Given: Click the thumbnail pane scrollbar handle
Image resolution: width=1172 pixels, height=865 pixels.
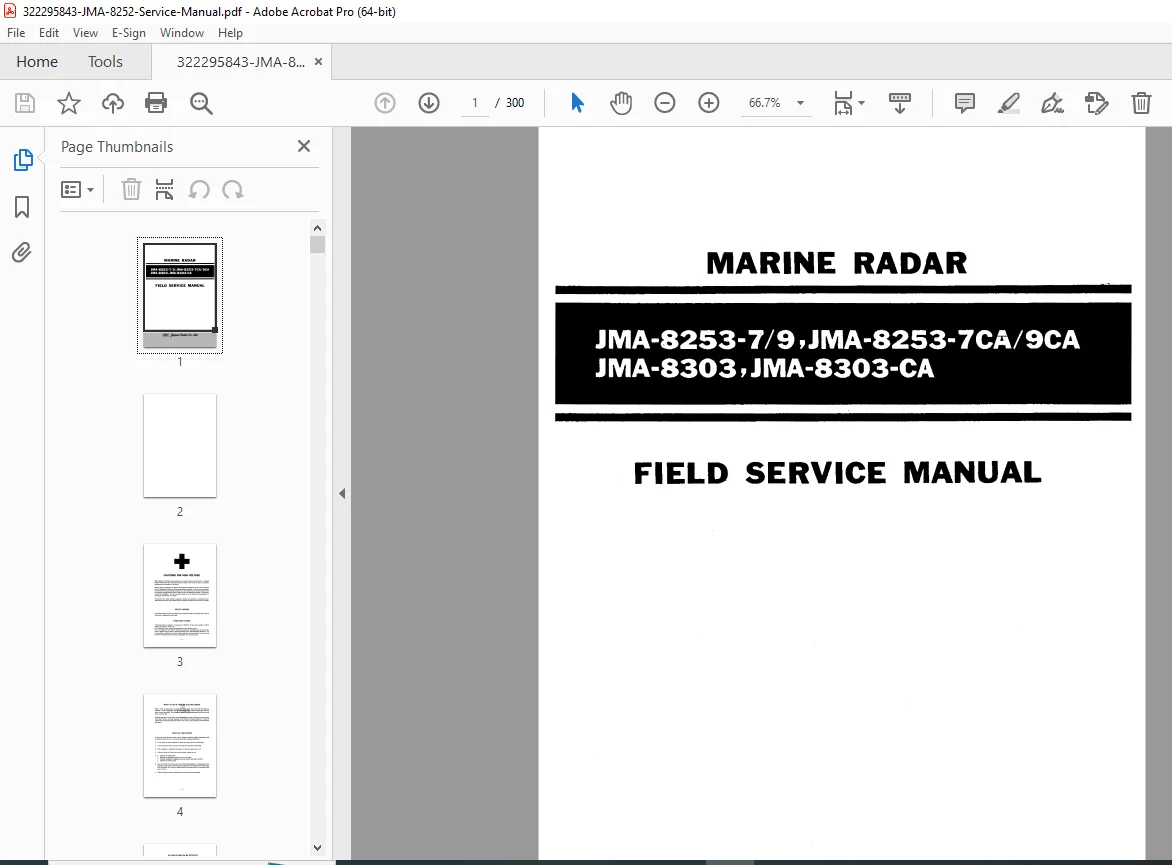Looking at the screenshot, I should click(318, 244).
